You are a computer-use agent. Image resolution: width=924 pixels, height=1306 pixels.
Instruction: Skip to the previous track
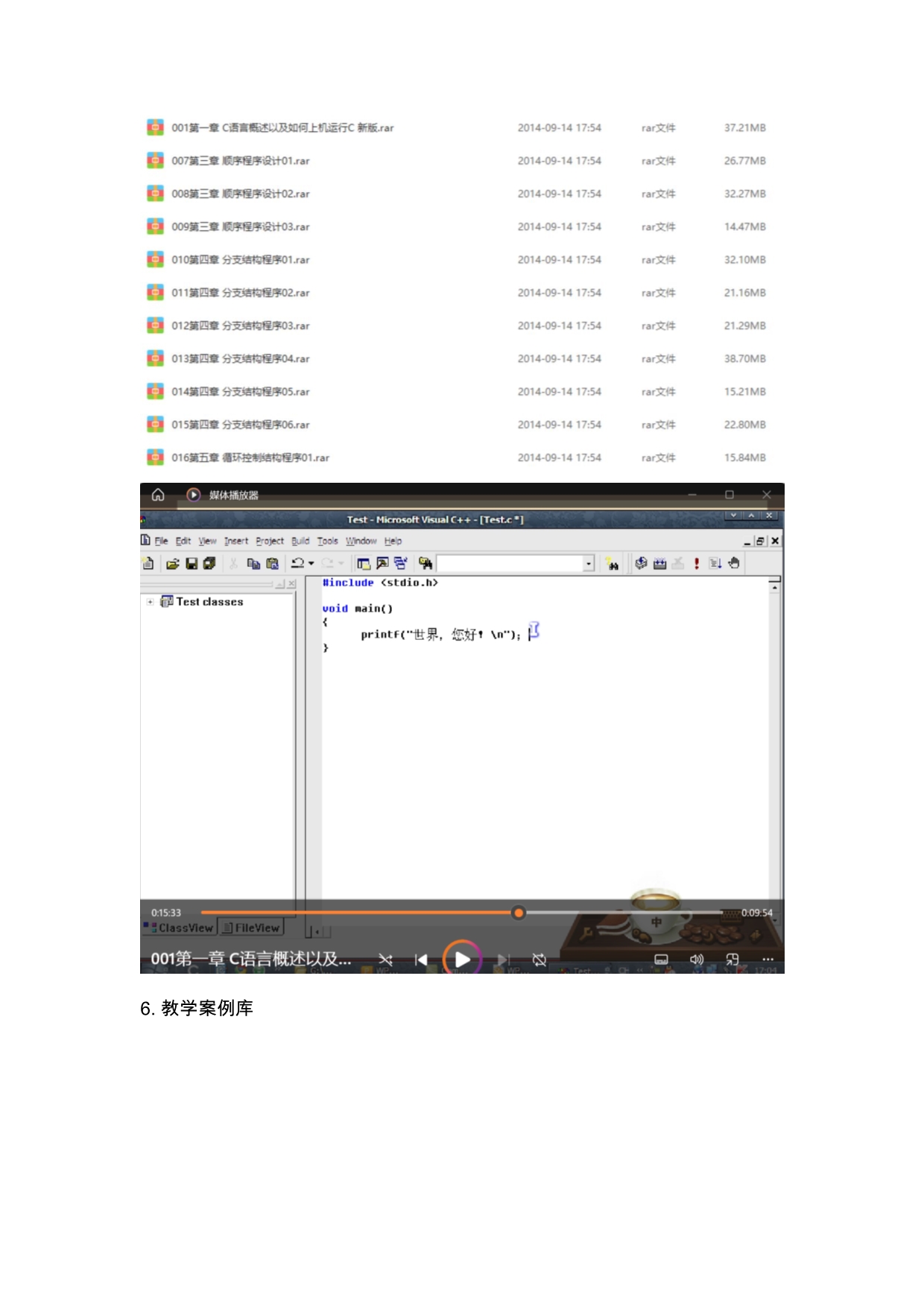[x=421, y=960]
